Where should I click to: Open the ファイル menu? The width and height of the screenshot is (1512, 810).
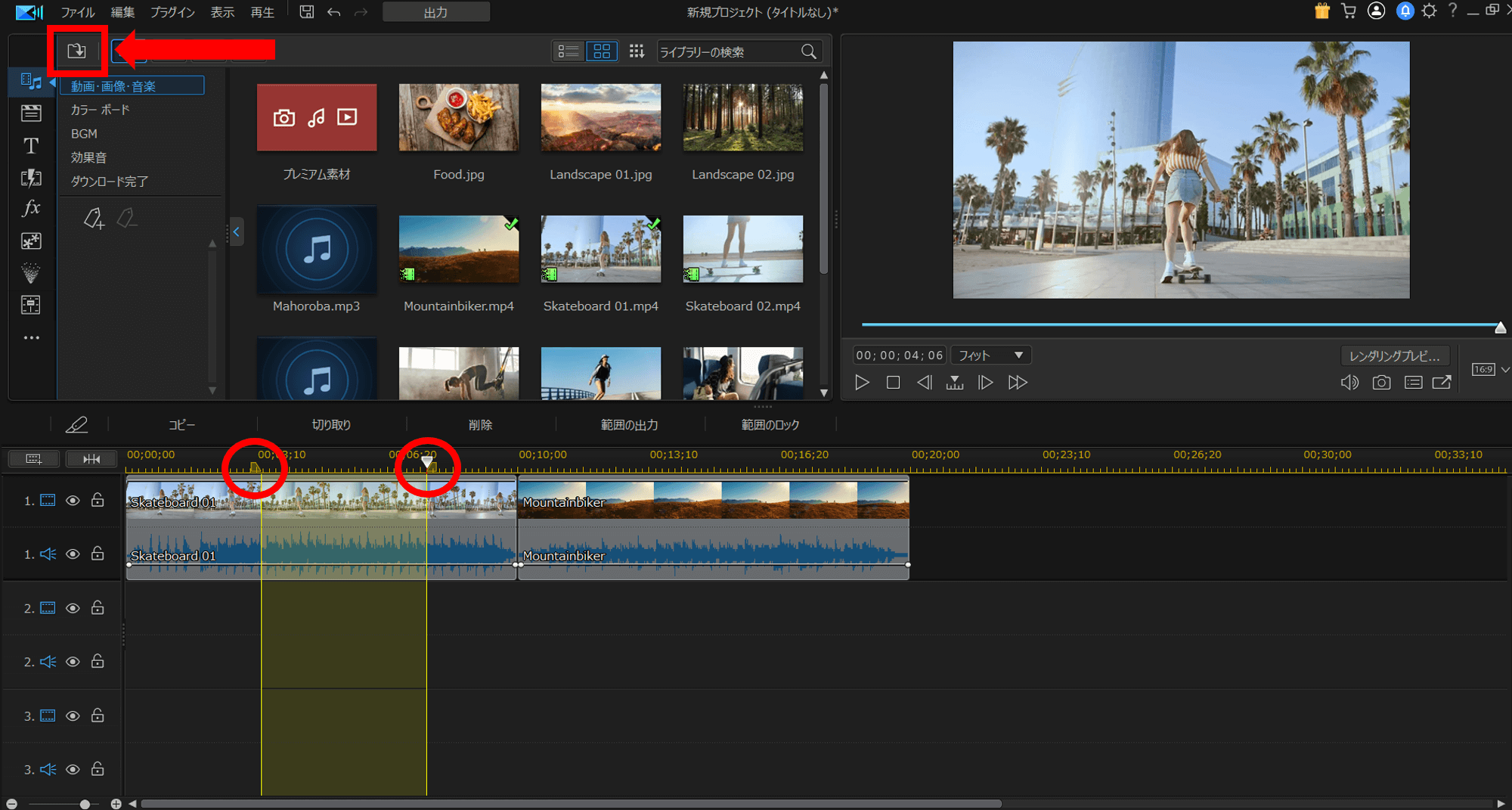pyautogui.click(x=77, y=12)
